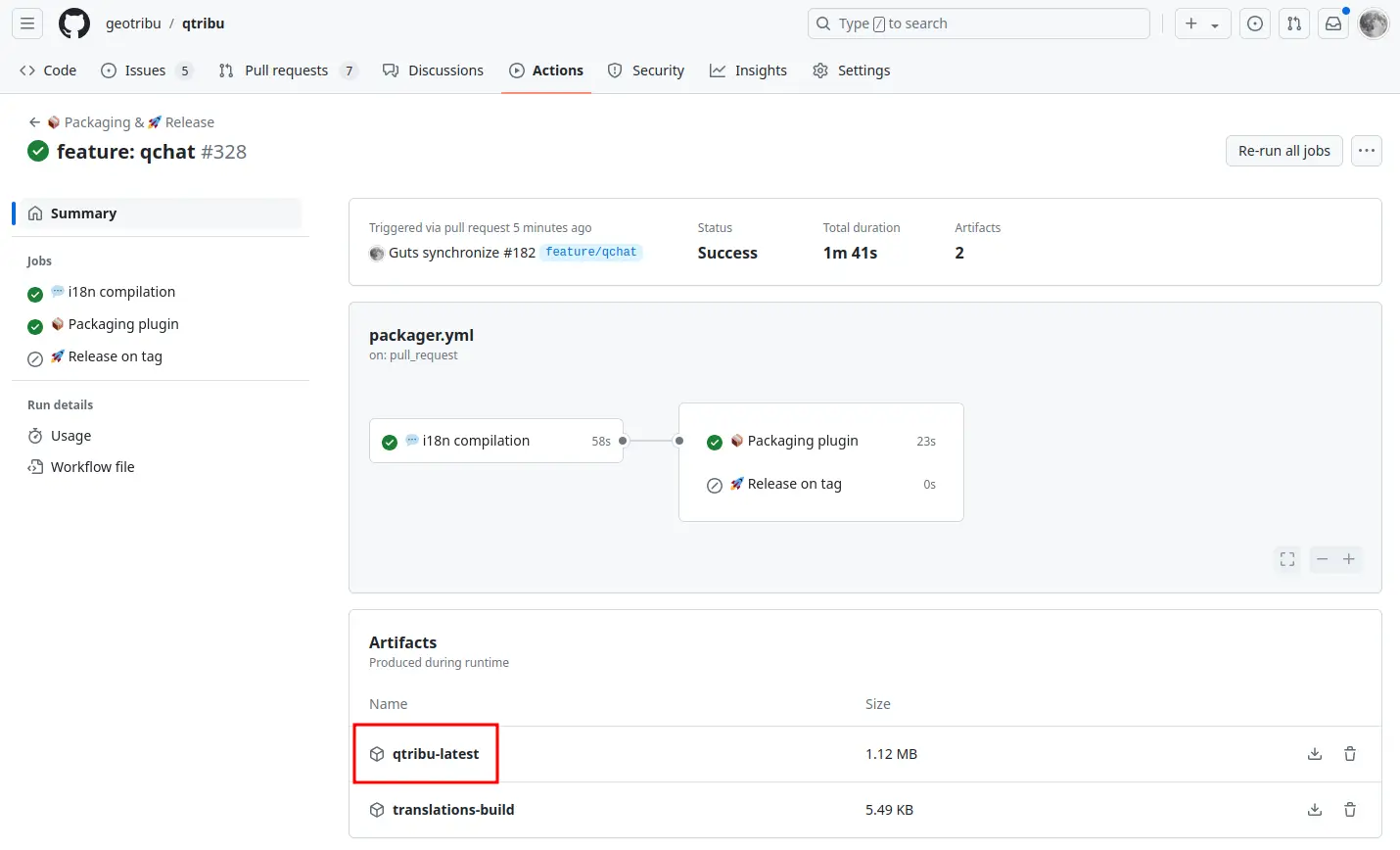Click the packager.yml heading
Screen dimensions: 1400x850
pyautogui.click(x=421, y=335)
